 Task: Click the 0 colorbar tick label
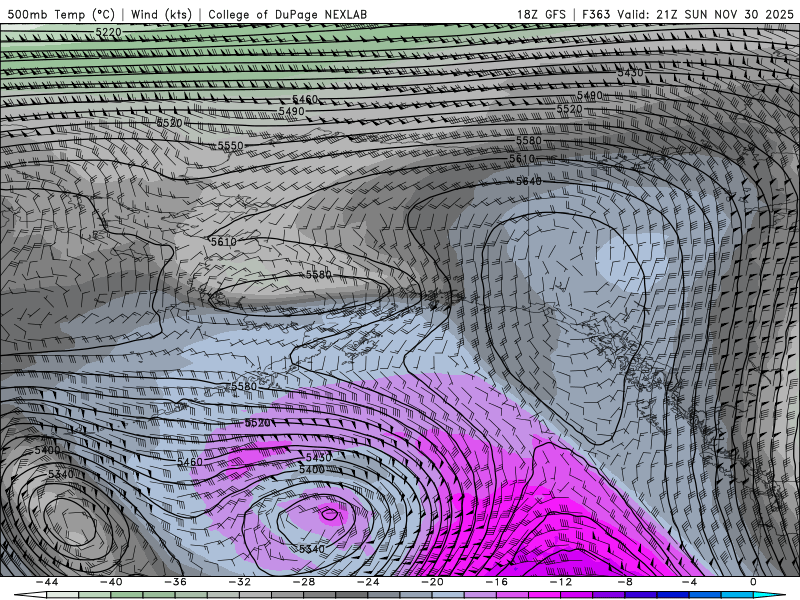[x=754, y=582]
